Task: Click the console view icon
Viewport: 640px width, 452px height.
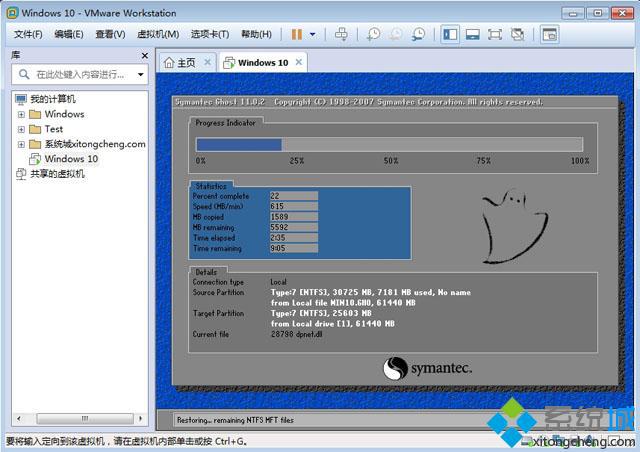Action: coord(550,34)
